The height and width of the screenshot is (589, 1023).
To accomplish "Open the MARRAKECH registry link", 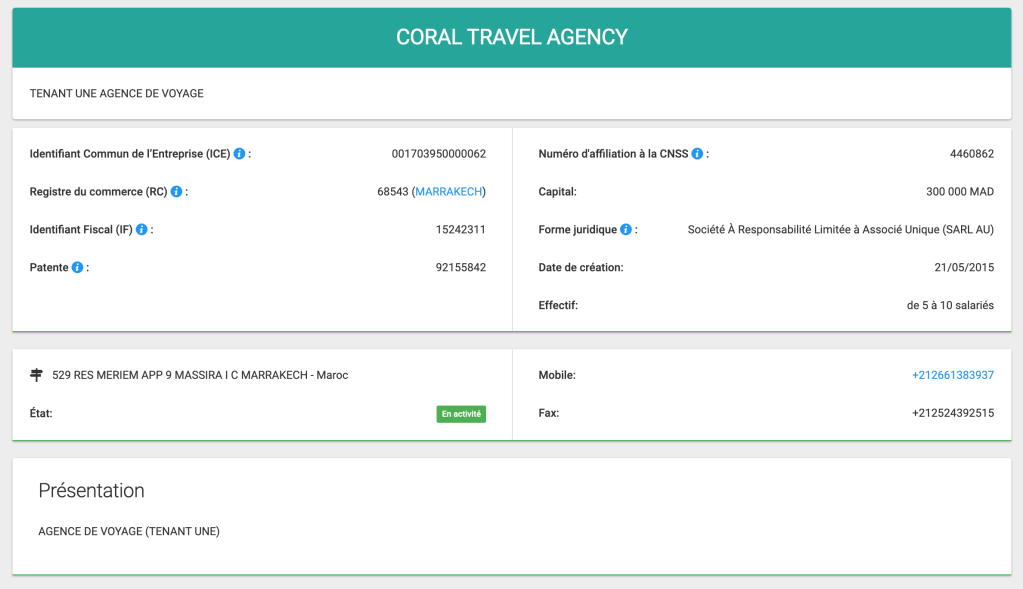I will coord(448,192).
